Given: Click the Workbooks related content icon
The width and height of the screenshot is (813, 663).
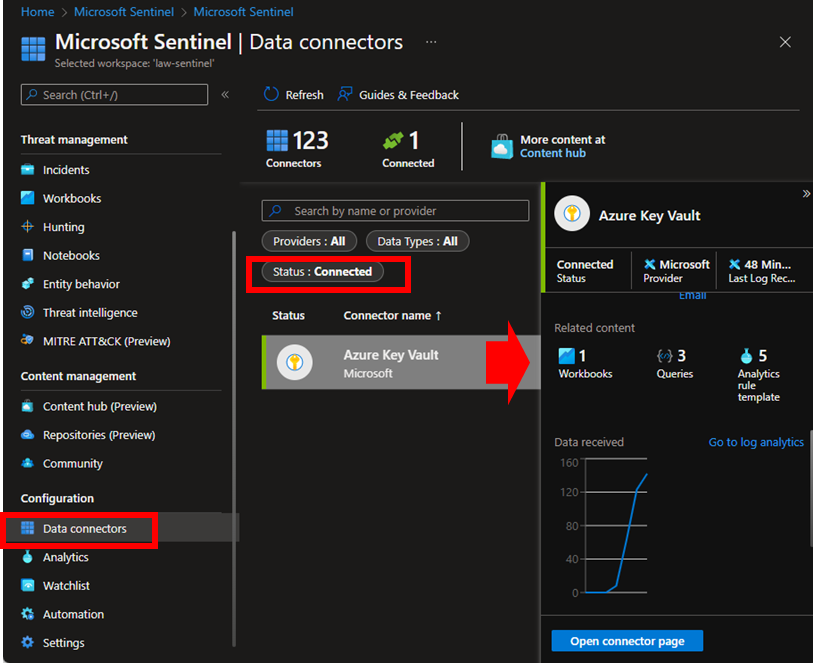Looking at the screenshot, I should [x=567, y=356].
